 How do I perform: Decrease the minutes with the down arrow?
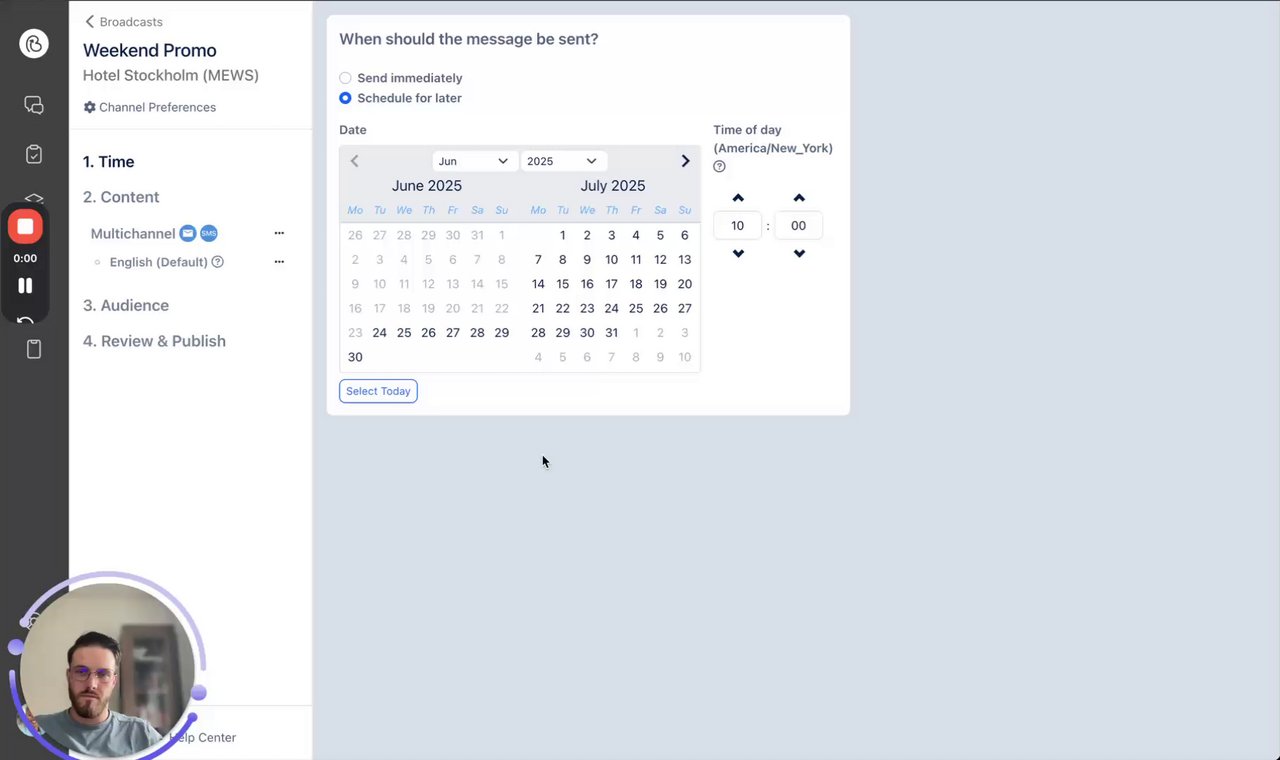(799, 254)
